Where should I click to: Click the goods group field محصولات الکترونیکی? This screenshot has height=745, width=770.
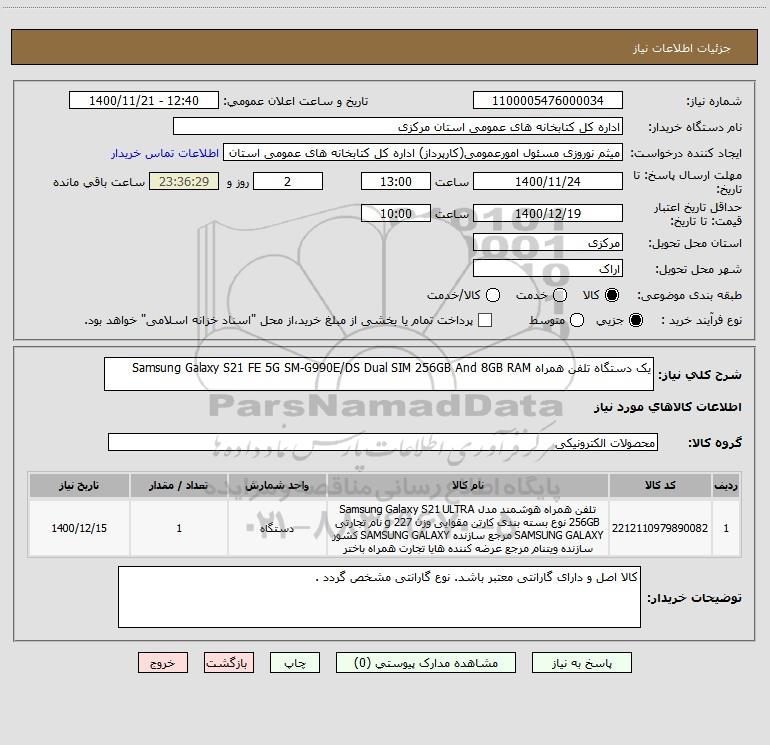[x=383, y=442]
